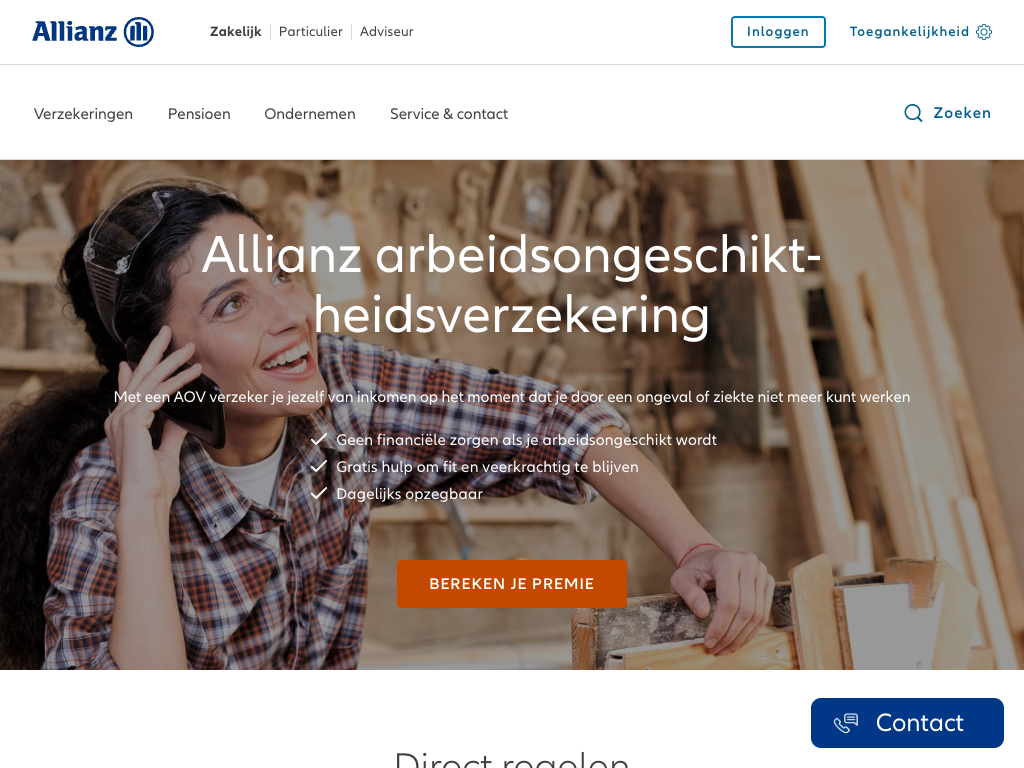Viewport: 1024px width, 768px height.
Task: Open the floating Contact button
Action: click(907, 723)
